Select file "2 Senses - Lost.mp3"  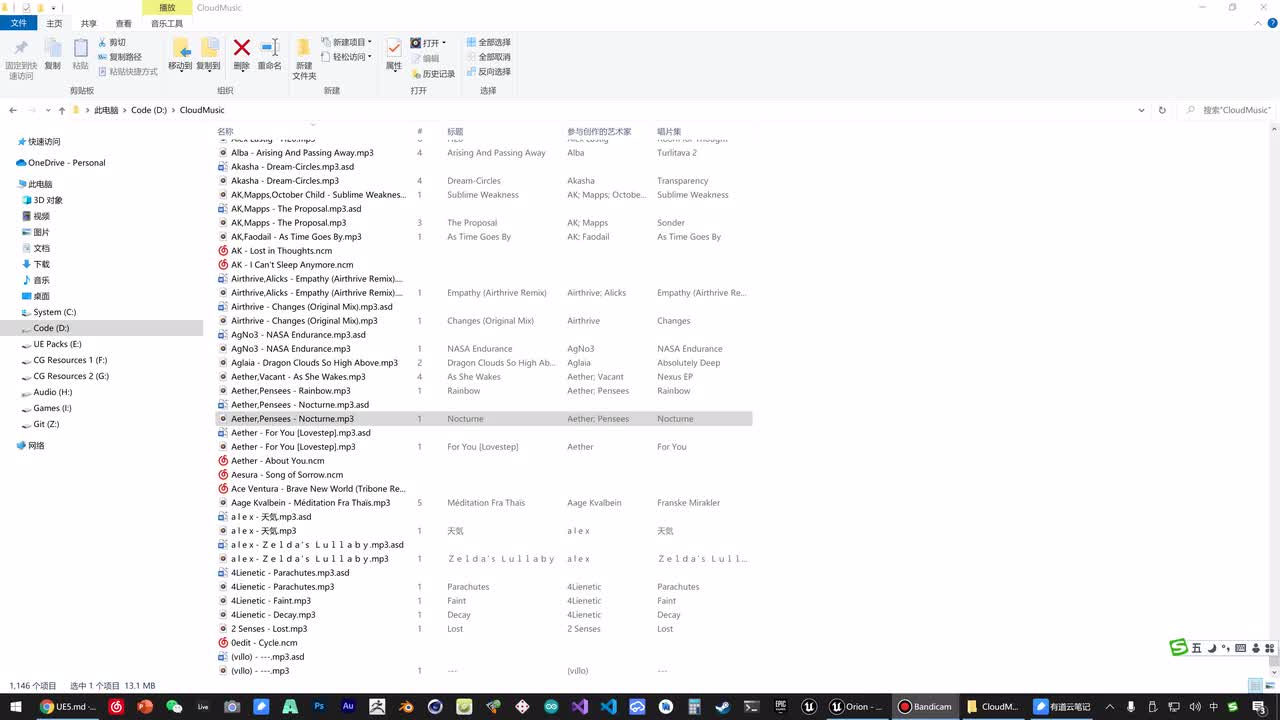coord(269,629)
